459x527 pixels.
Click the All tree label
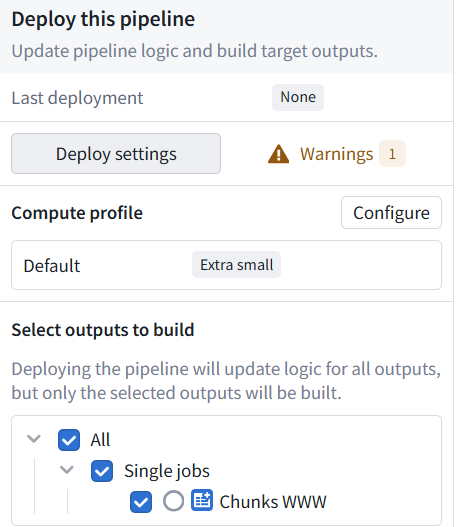[x=100, y=440]
